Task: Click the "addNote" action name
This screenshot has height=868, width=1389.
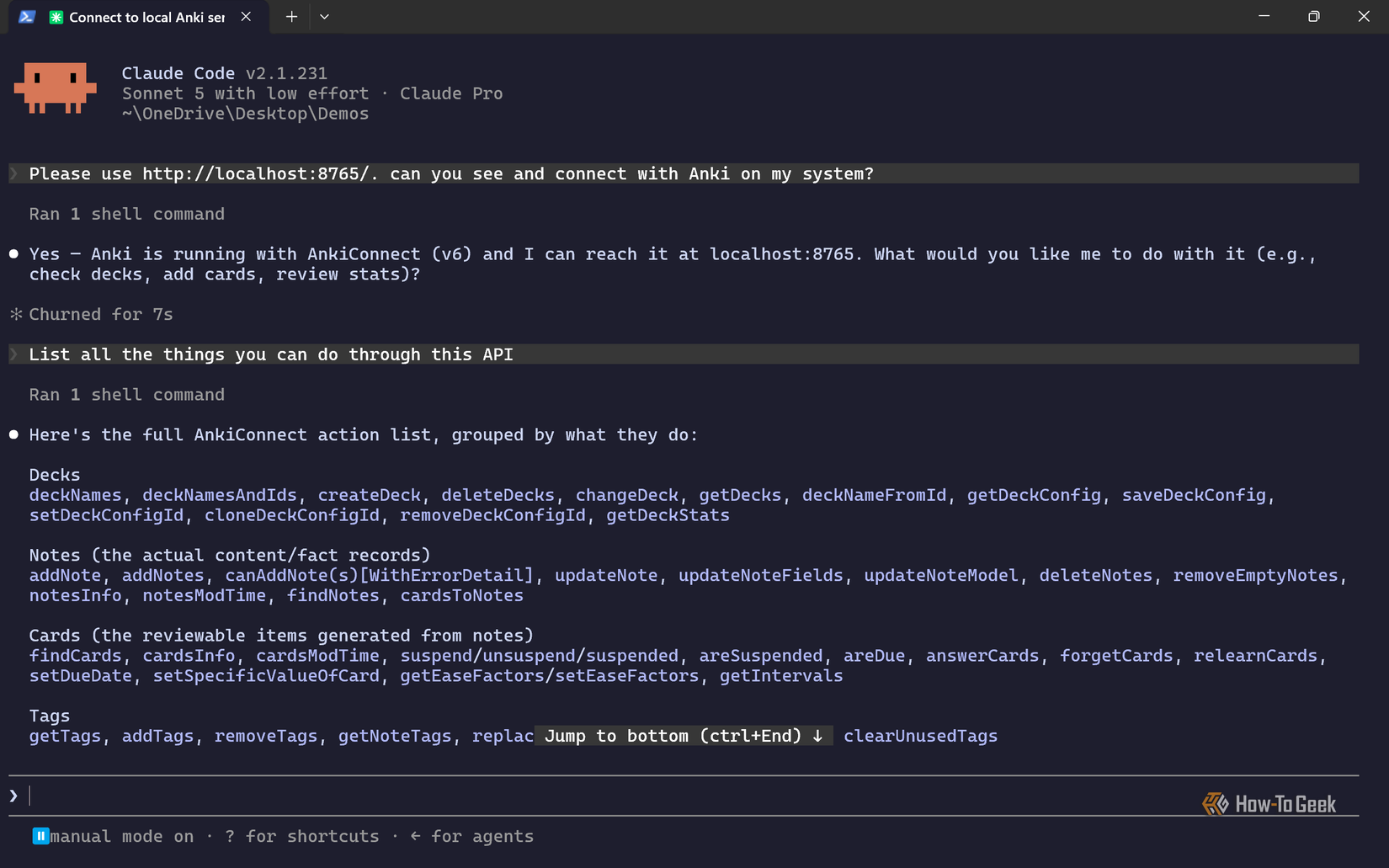Action: (x=65, y=575)
